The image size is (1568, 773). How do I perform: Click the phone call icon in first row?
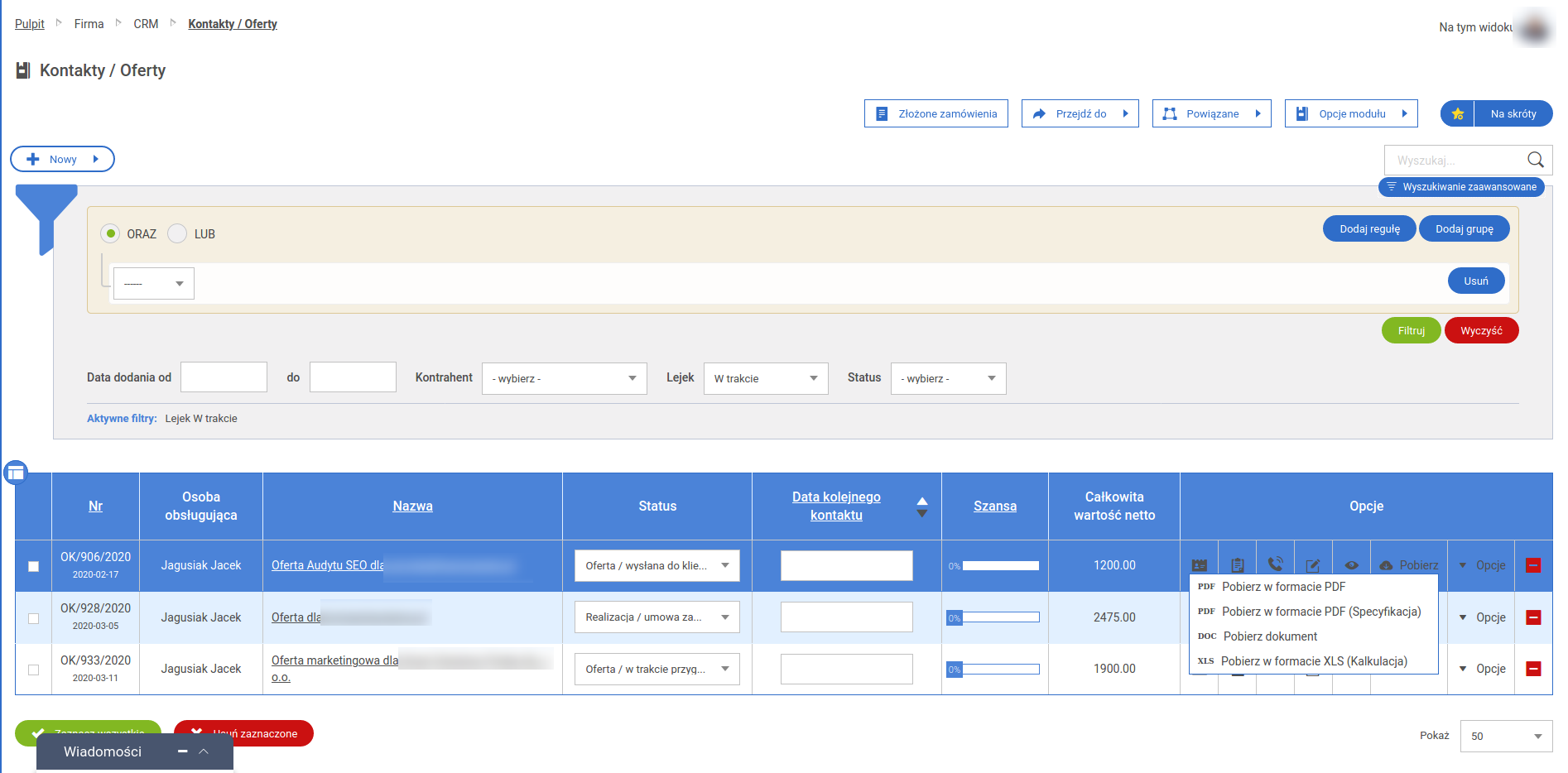(x=1275, y=564)
